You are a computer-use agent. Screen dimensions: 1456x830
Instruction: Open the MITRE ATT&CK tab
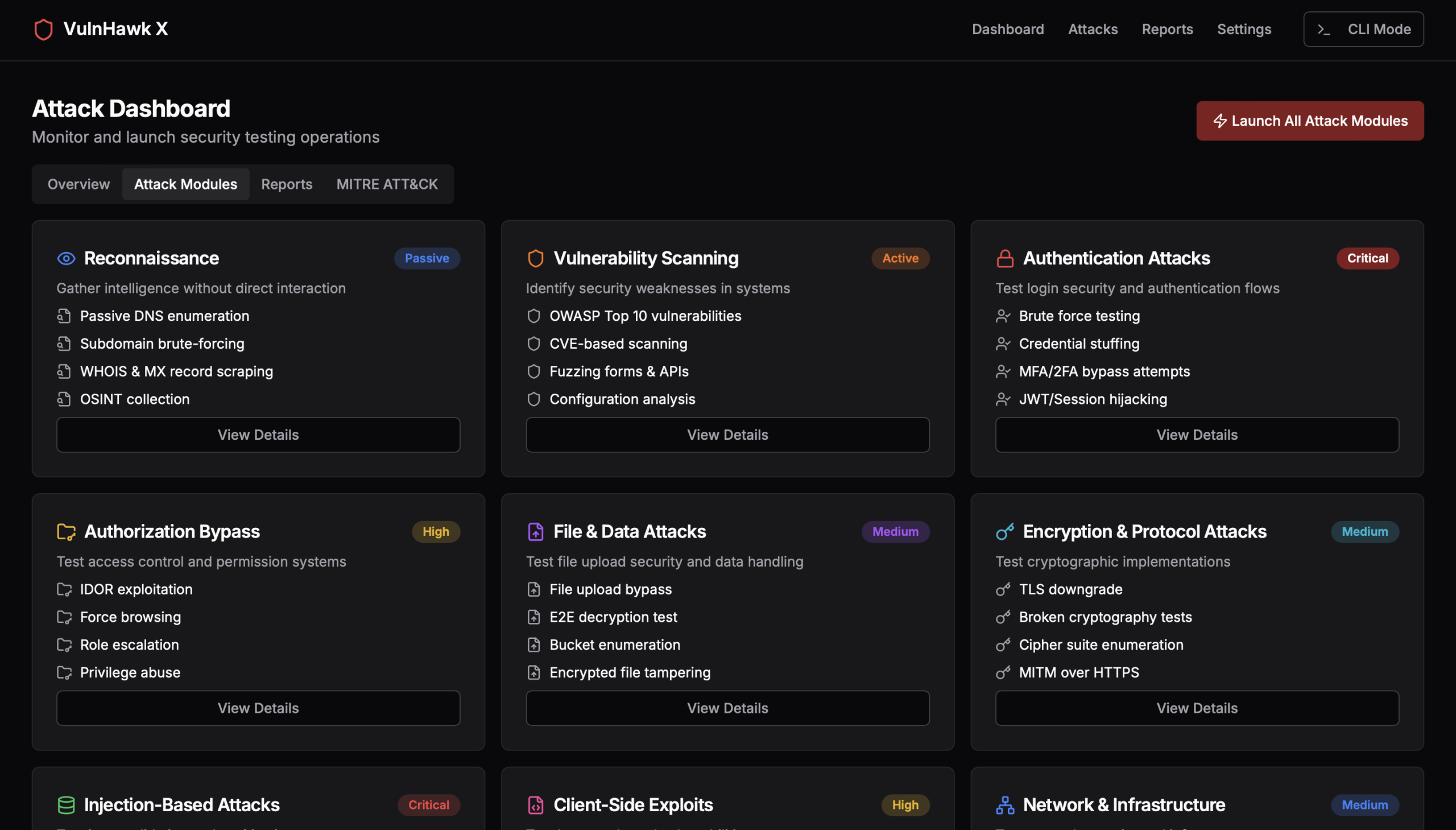[x=387, y=184]
